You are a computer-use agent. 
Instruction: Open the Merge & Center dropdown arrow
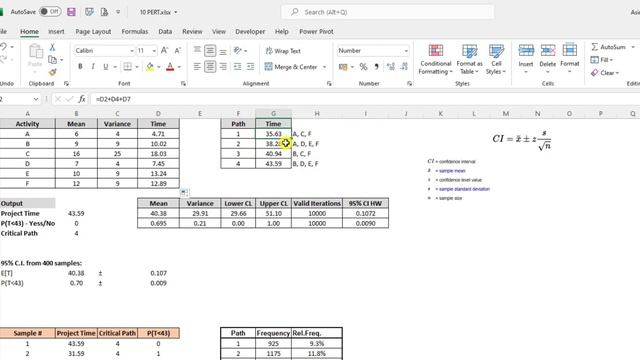324,67
